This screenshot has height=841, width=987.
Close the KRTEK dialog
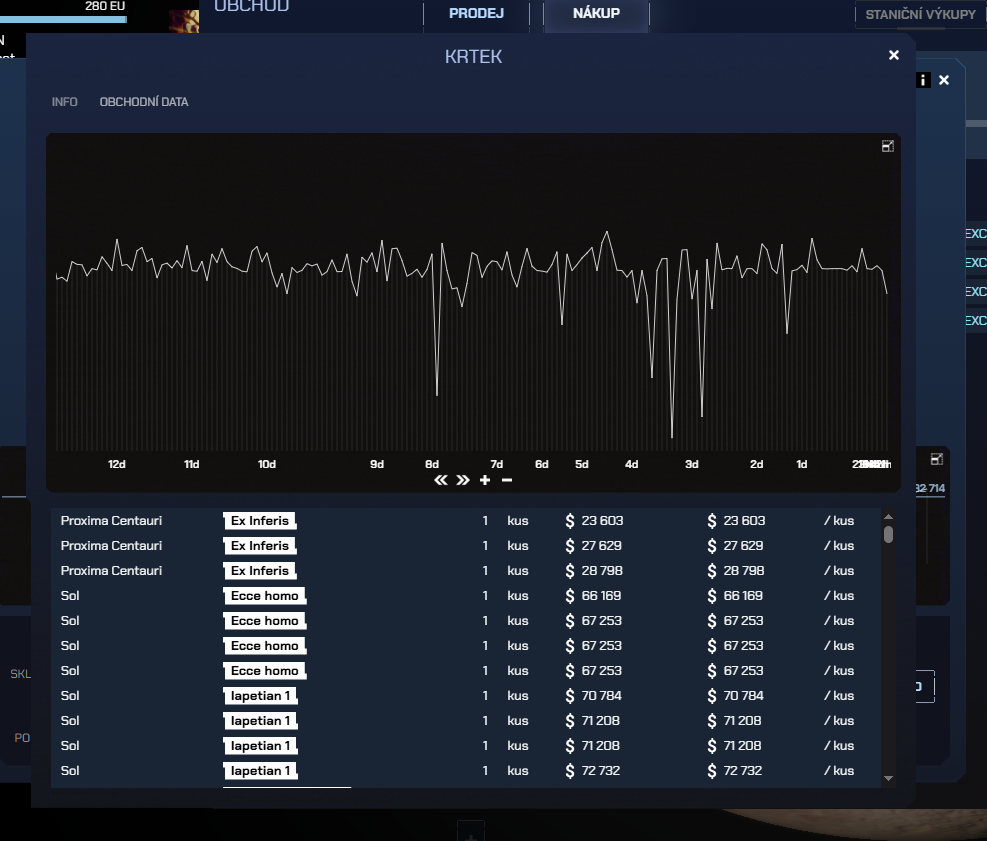894,55
